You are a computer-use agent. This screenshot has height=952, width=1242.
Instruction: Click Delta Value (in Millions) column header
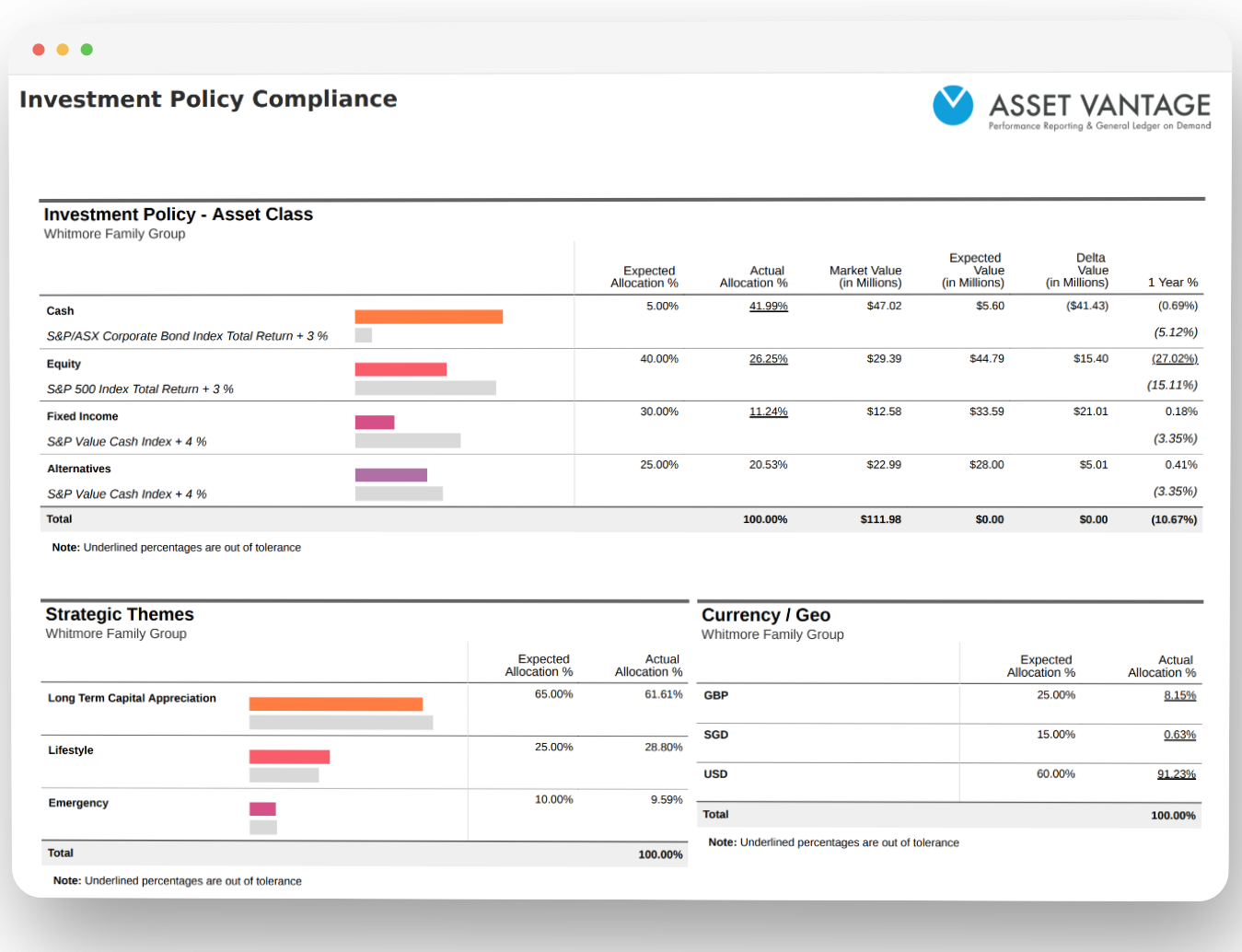[x=1077, y=271]
